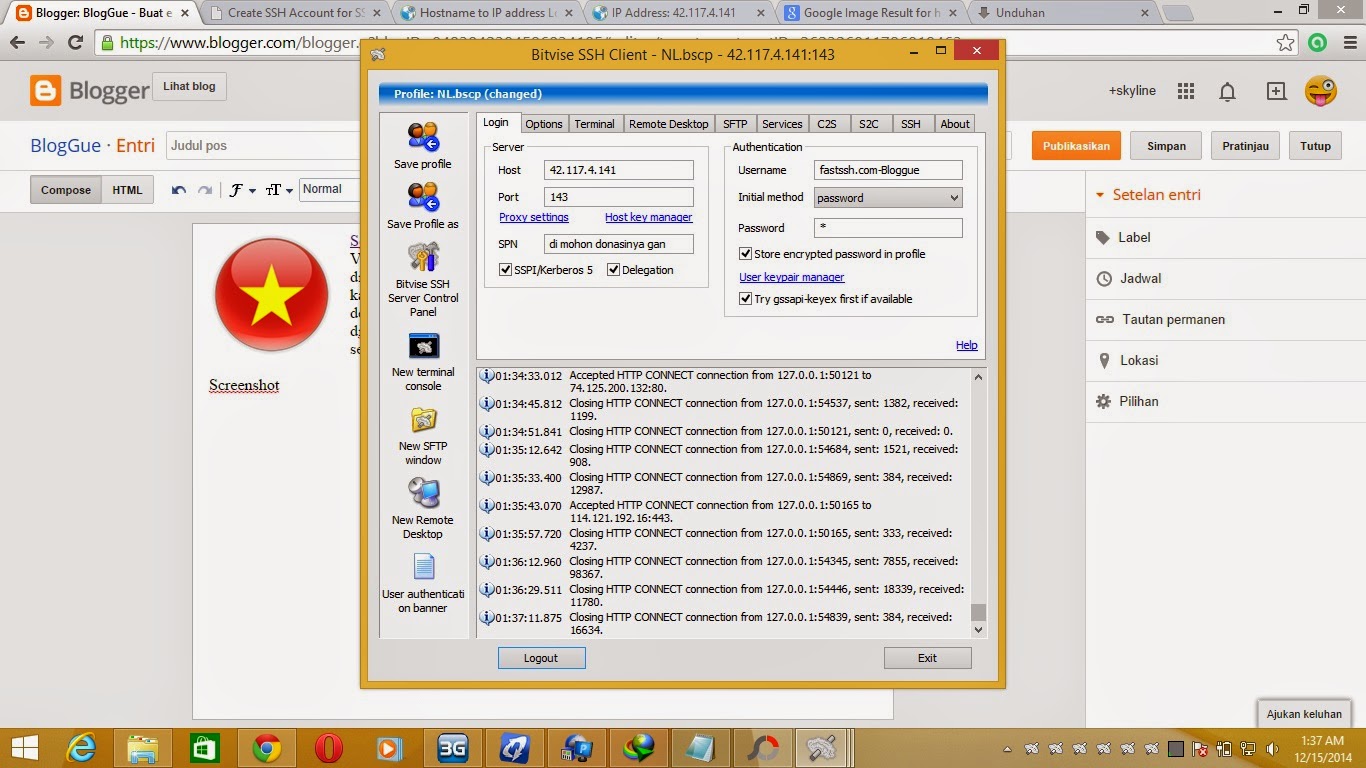Click the Vietnam flag image in the post

pyautogui.click(x=271, y=295)
